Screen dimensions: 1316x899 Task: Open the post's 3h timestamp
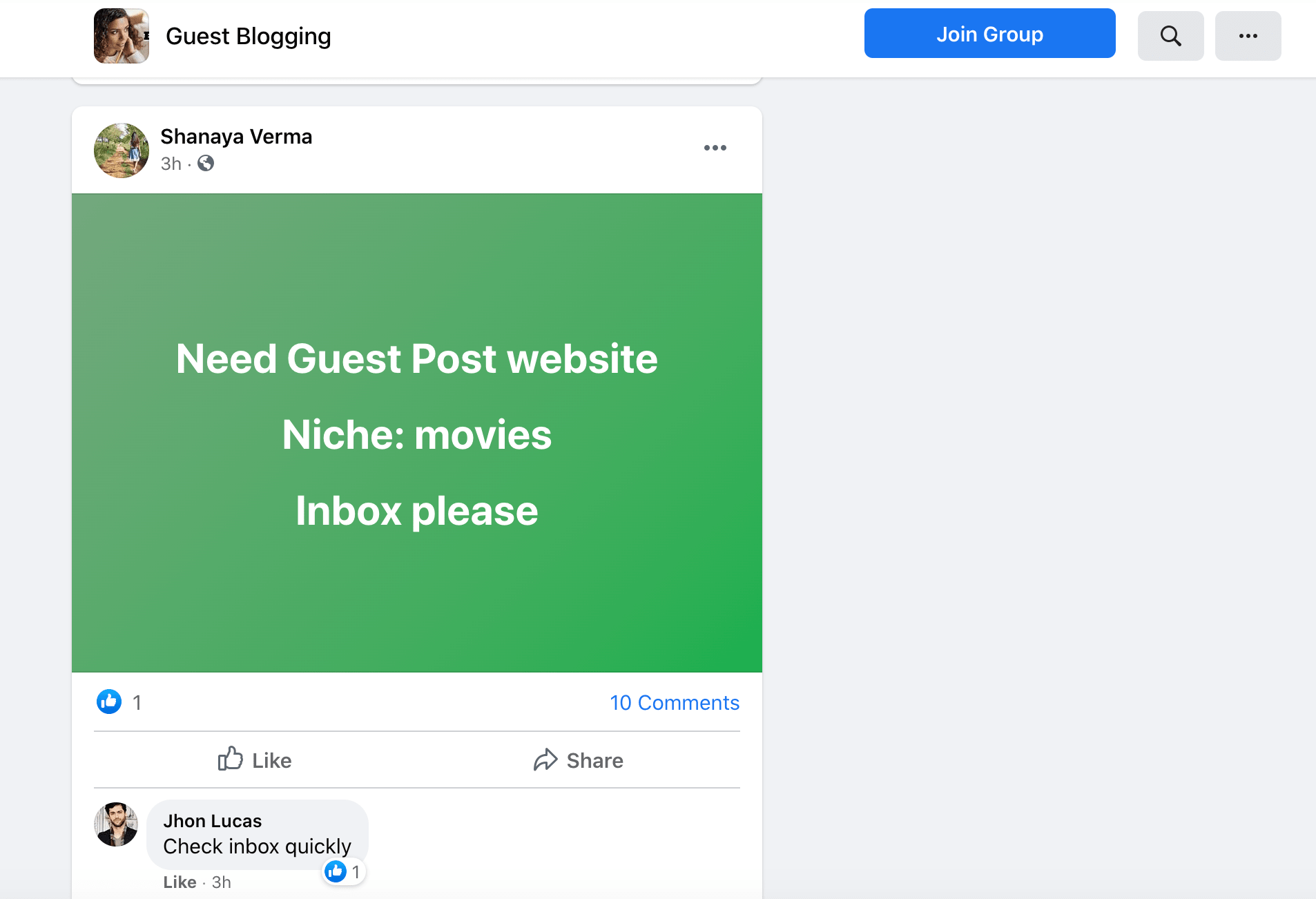pyautogui.click(x=171, y=164)
